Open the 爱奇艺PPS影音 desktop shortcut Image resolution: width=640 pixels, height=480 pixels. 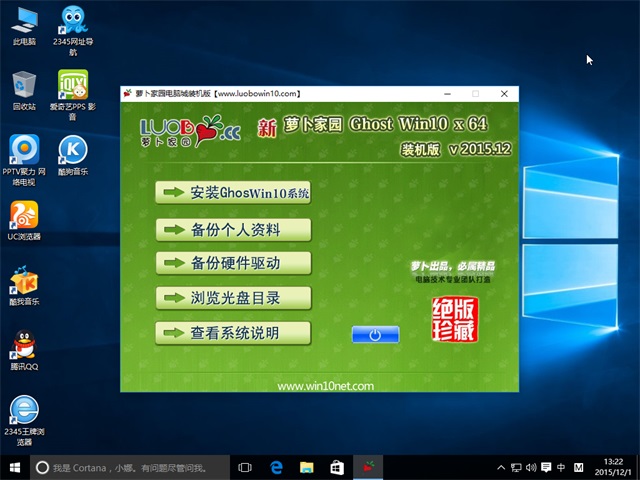point(73,95)
